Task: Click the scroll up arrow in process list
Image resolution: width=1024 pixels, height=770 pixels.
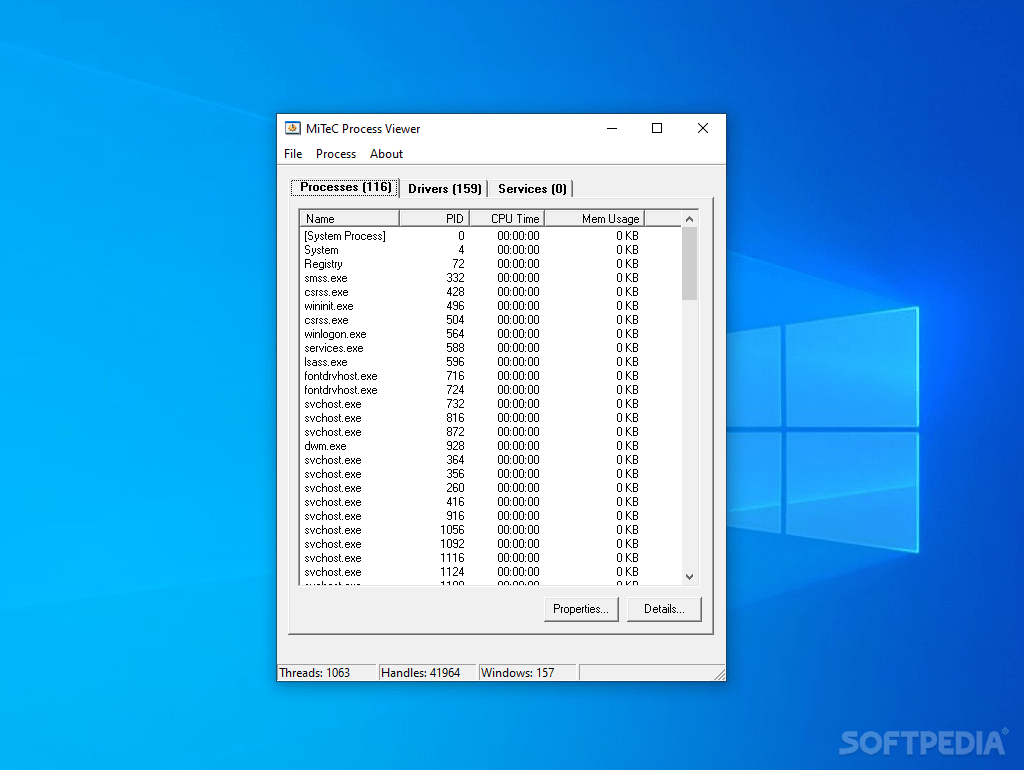Action: point(689,217)
